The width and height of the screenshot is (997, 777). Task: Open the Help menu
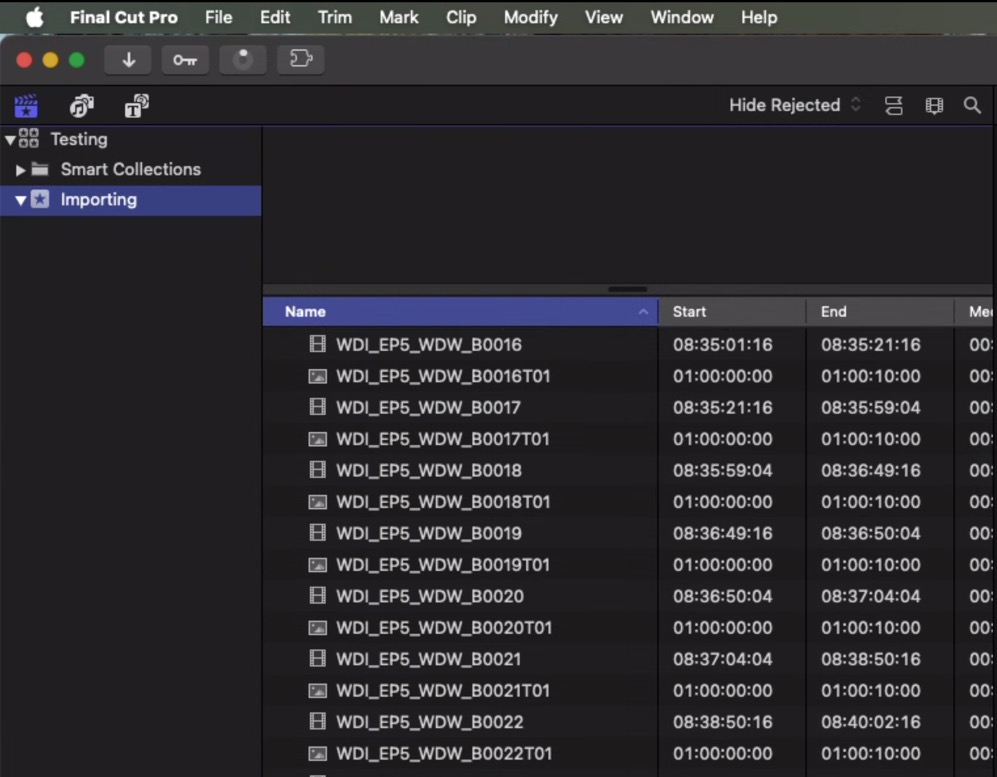click(759, 17)
